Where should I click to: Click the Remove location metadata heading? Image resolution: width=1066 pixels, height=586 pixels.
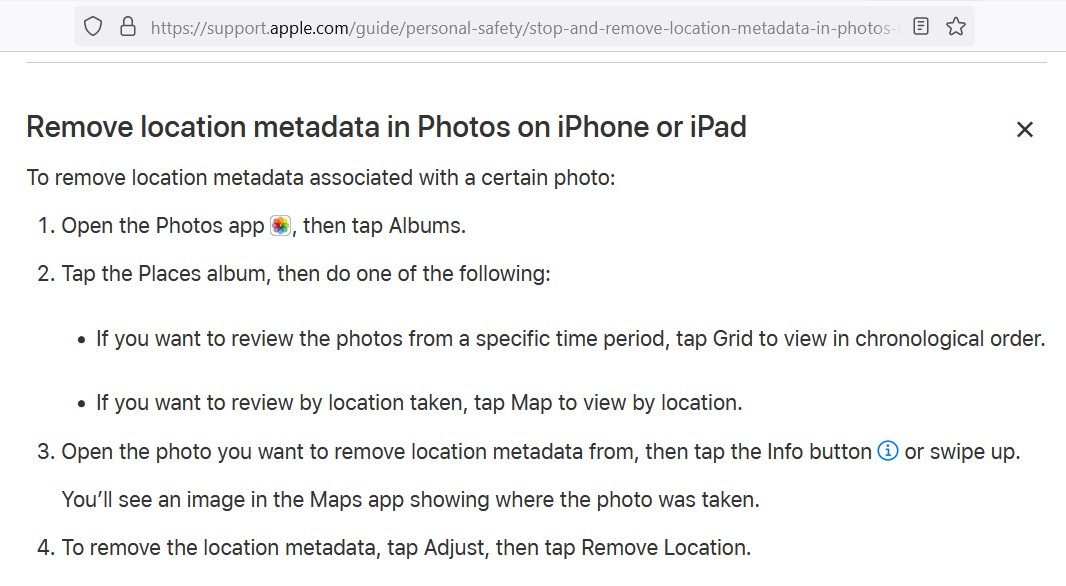pyautogui.click(x=386, y=127)
